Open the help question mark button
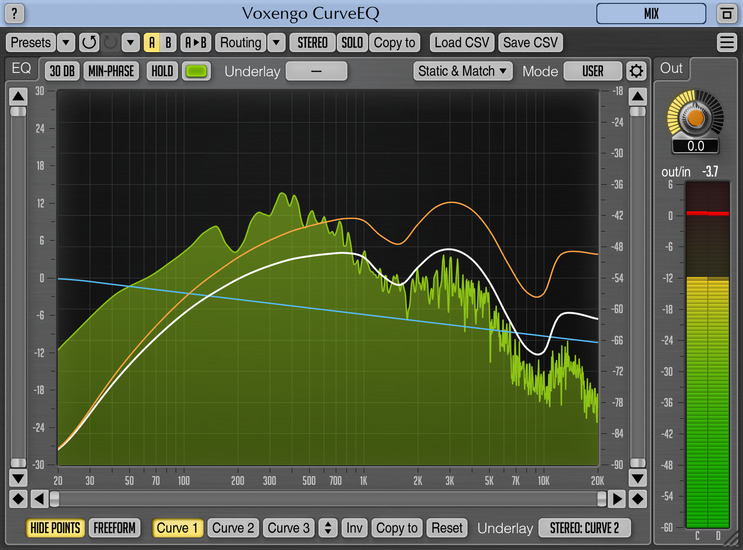Image resolution: width=743 pixels, height=550 pixels. pos(14,13)
